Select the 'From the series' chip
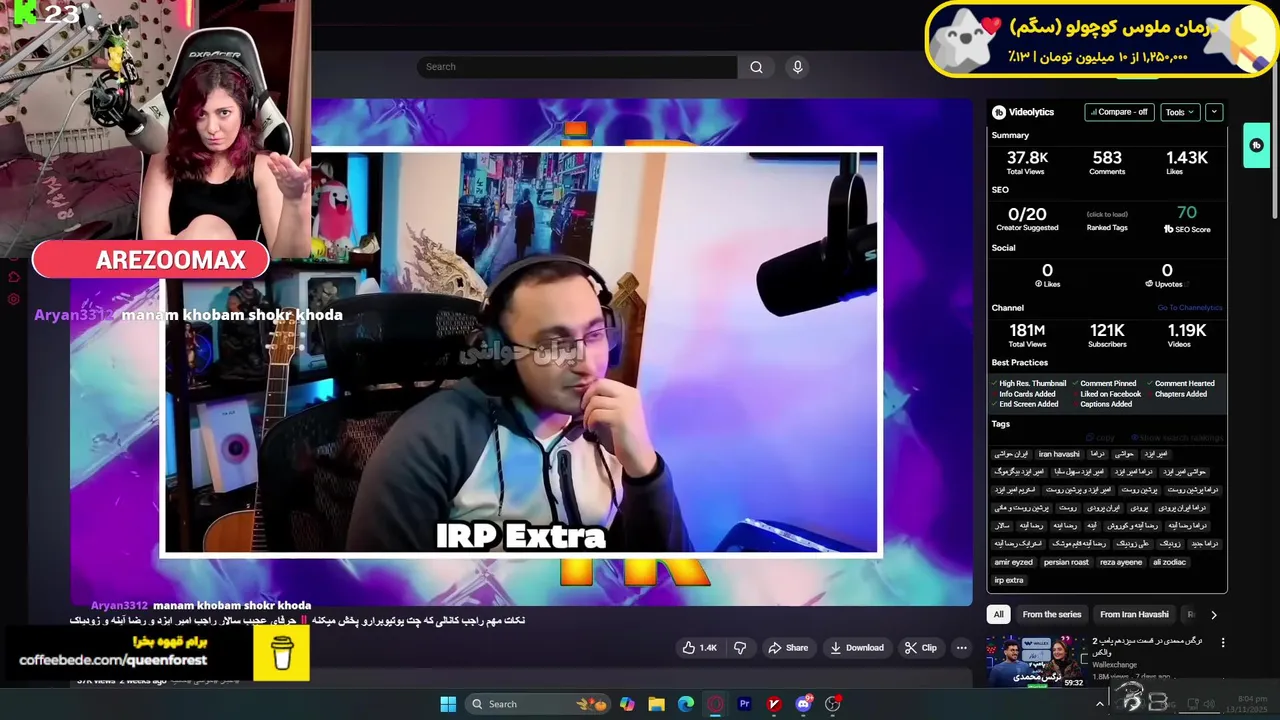The height and width of the screenshot is (720, 1280). [1052, 614]
